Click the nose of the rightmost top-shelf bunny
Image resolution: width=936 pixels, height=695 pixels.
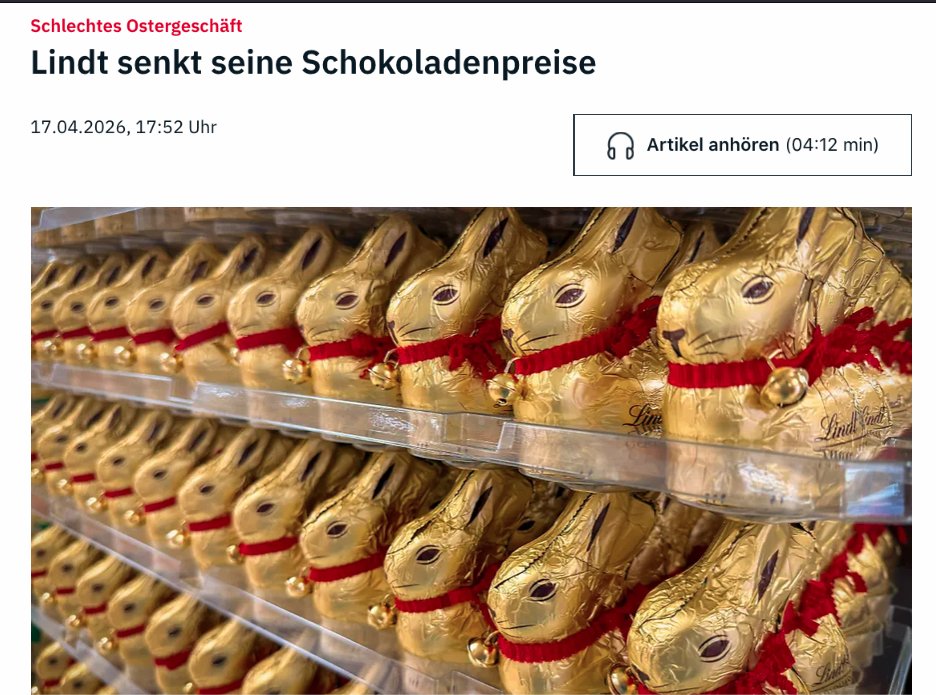point(674,338)
